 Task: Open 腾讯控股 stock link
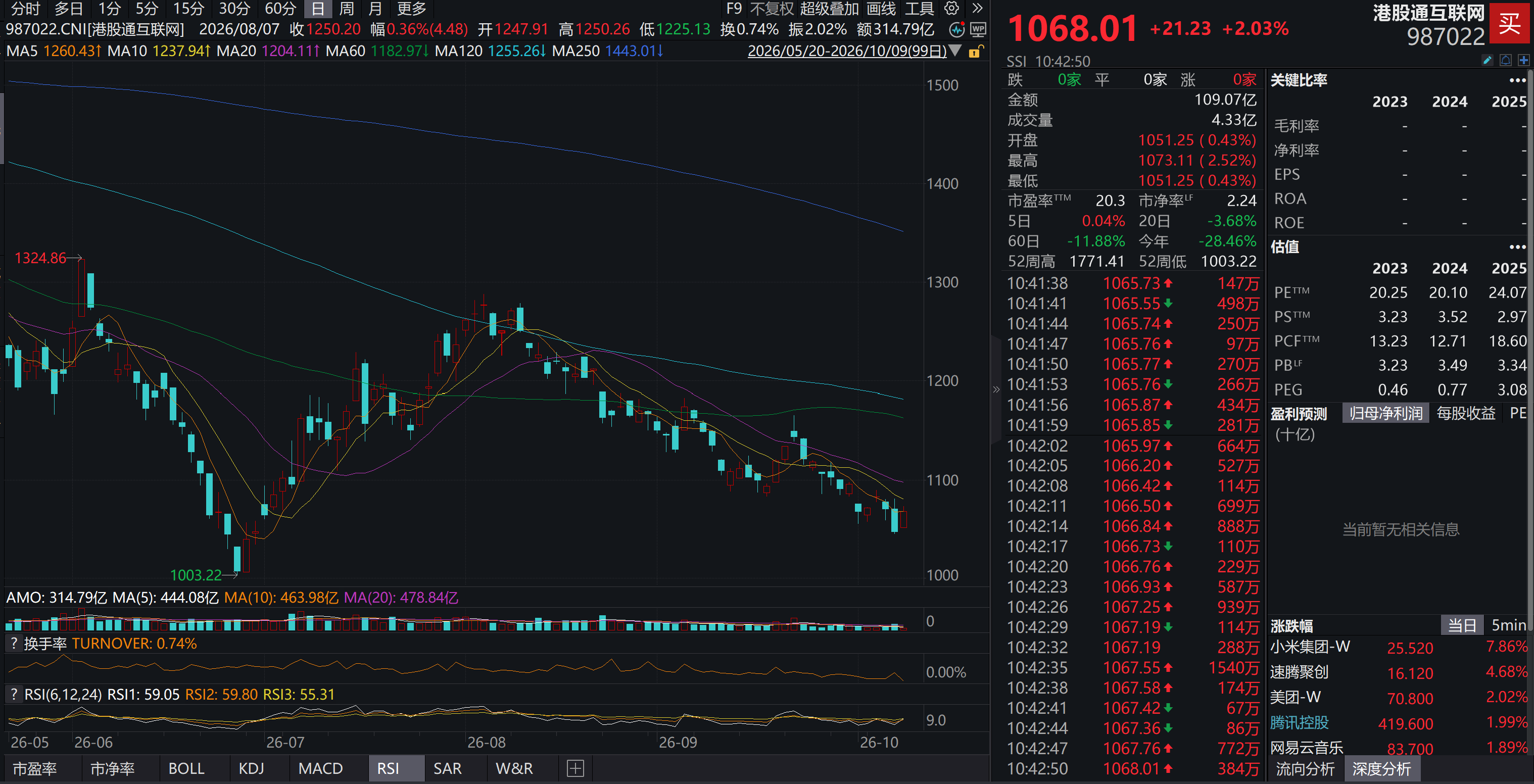click(1299, 723)
